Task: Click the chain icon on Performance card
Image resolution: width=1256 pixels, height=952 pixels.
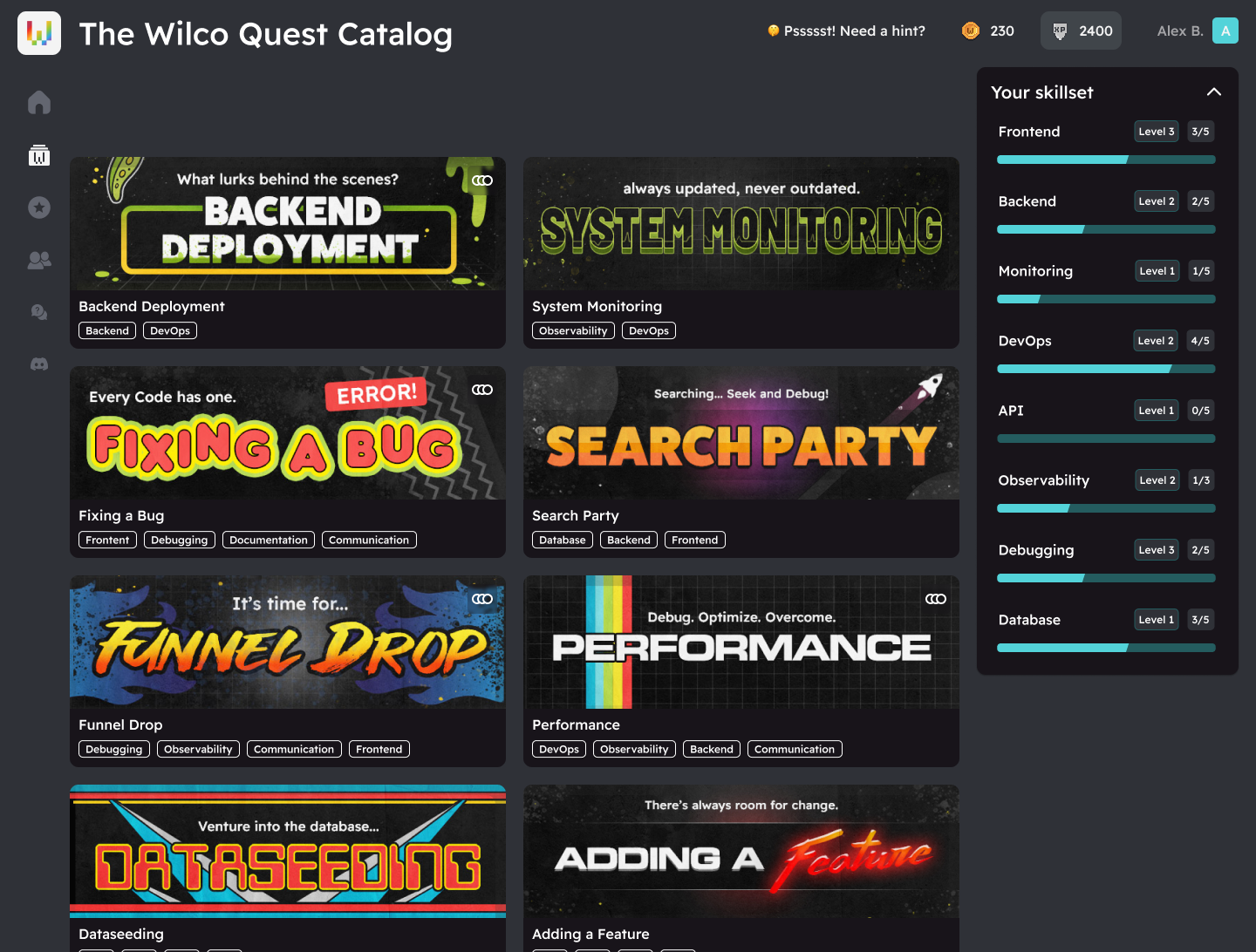Action: (x=936, y=599)
